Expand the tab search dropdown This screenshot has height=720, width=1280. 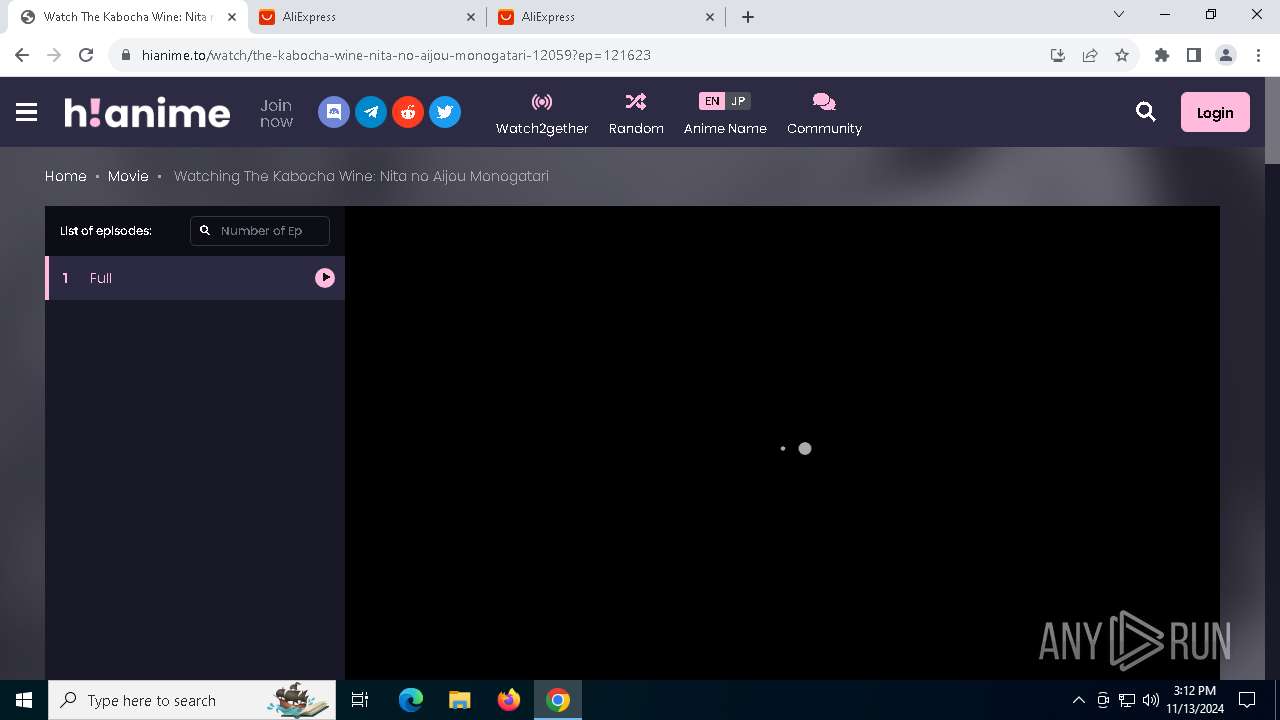click(x=1119, y=14)
